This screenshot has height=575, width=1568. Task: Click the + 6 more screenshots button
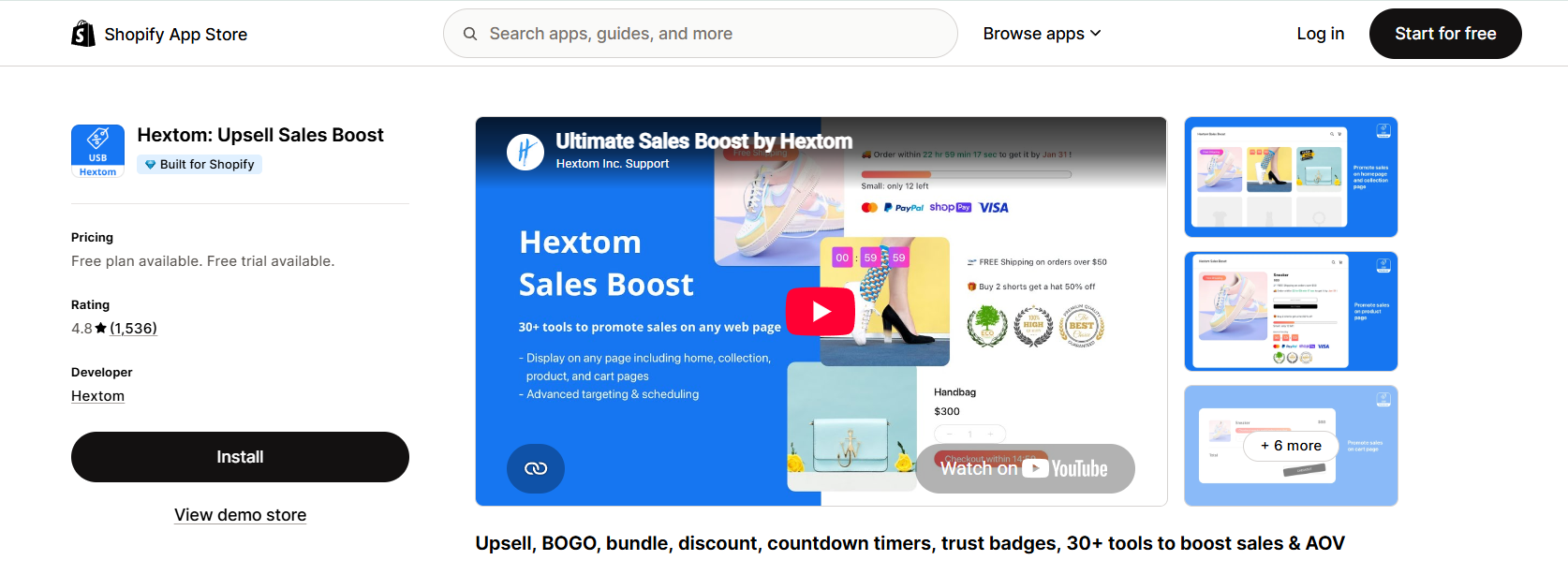(1291, 446)
